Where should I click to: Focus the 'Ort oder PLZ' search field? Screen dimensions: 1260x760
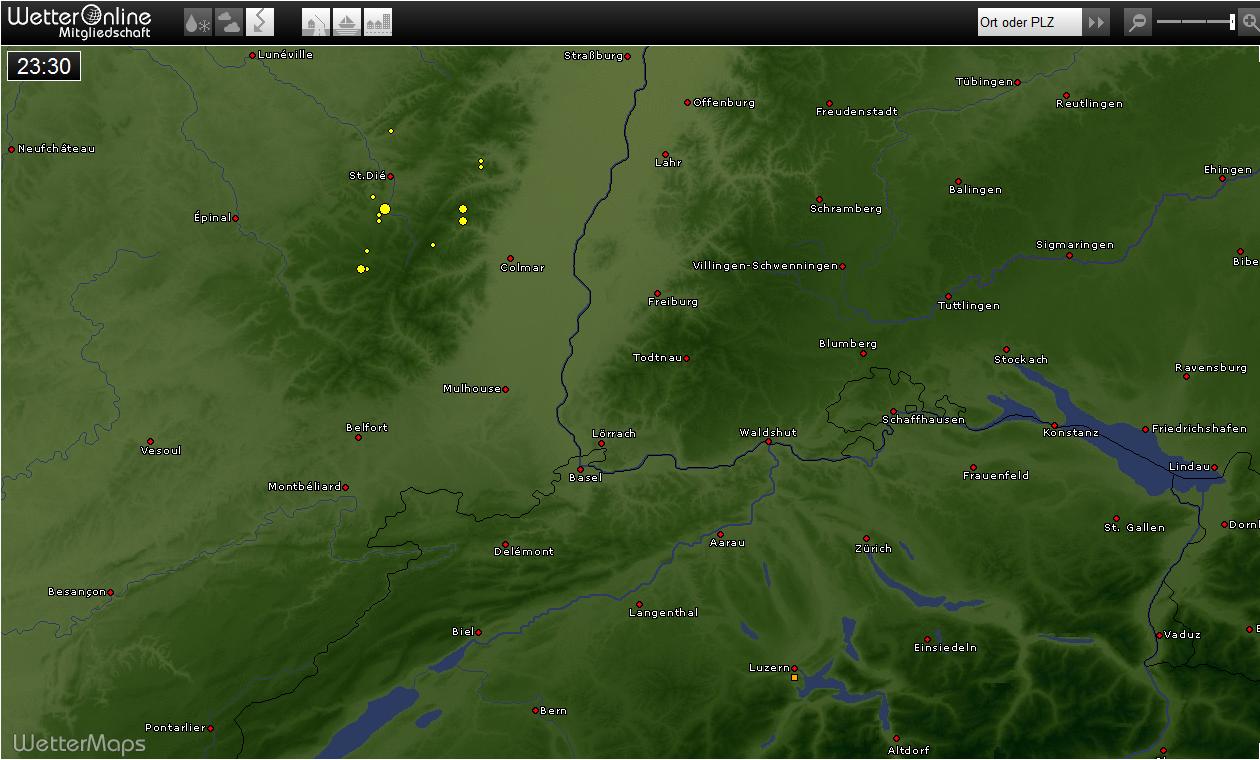1029,22
